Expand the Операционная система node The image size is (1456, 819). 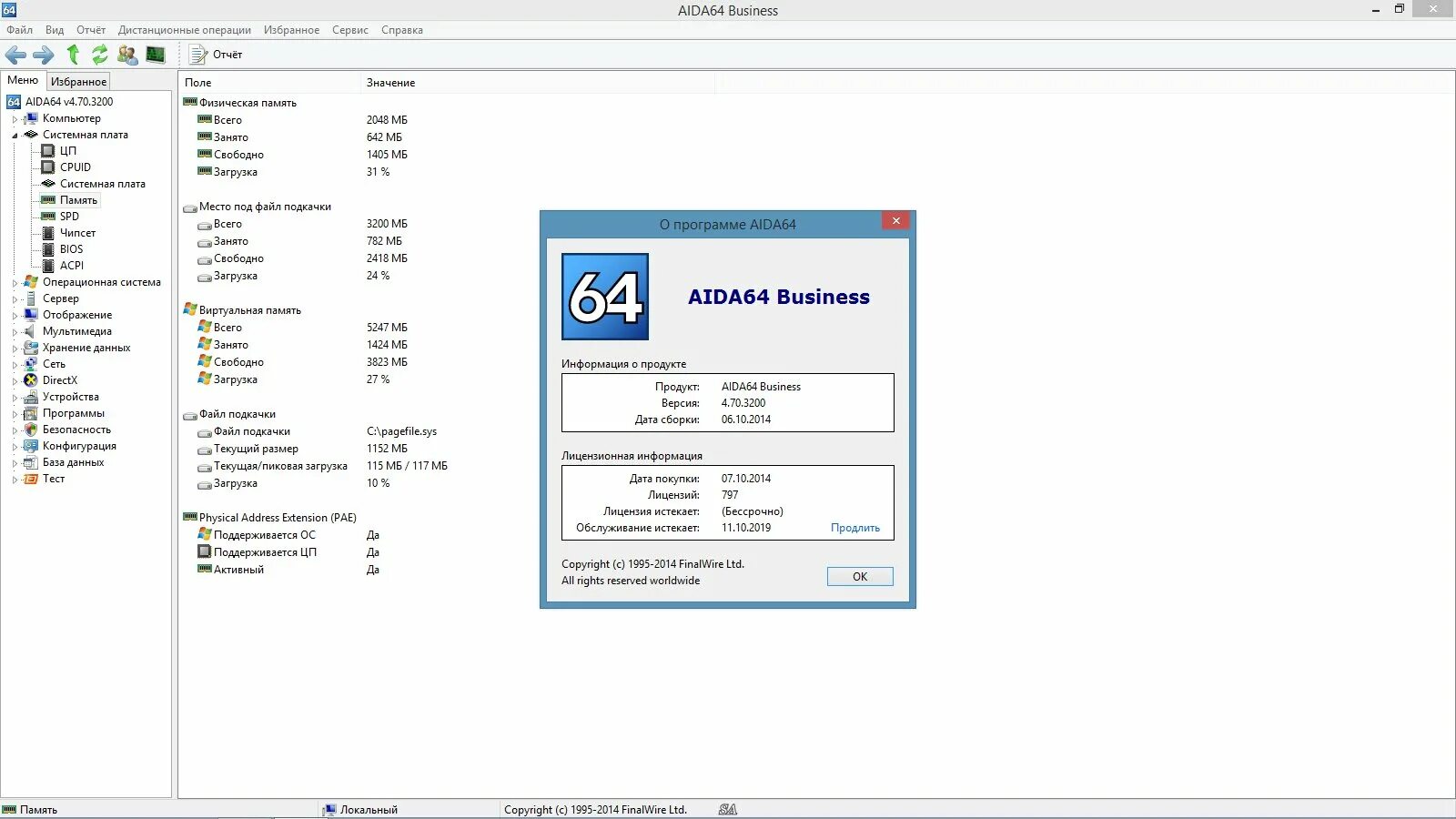click(15, 283)
